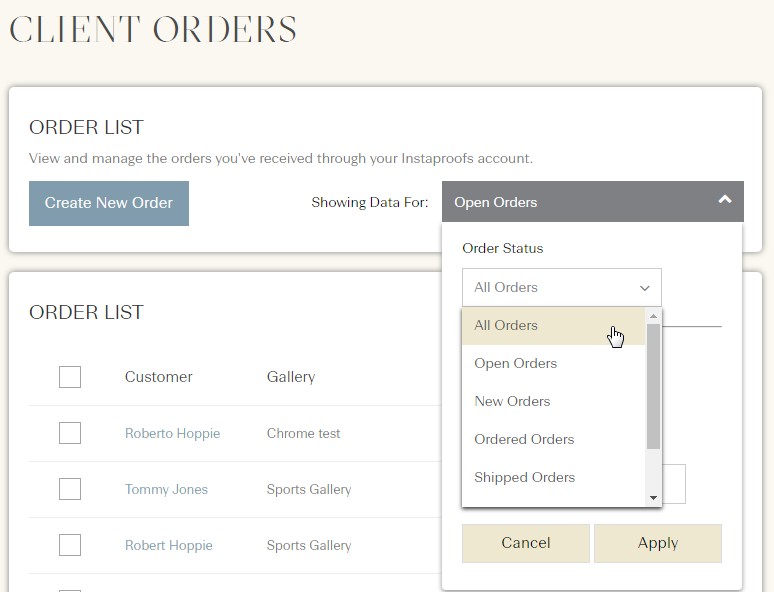Click the chevron-up icon on Open Orders

point(725,200)
